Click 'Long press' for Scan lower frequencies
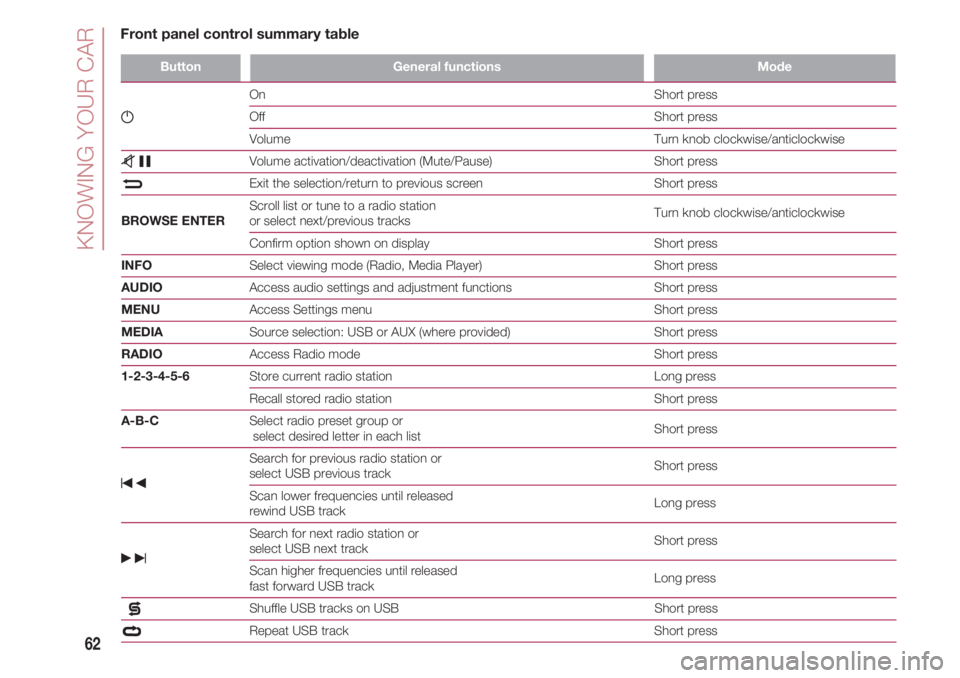This screenshot has width=960, height=678. (x=684, y=503)
